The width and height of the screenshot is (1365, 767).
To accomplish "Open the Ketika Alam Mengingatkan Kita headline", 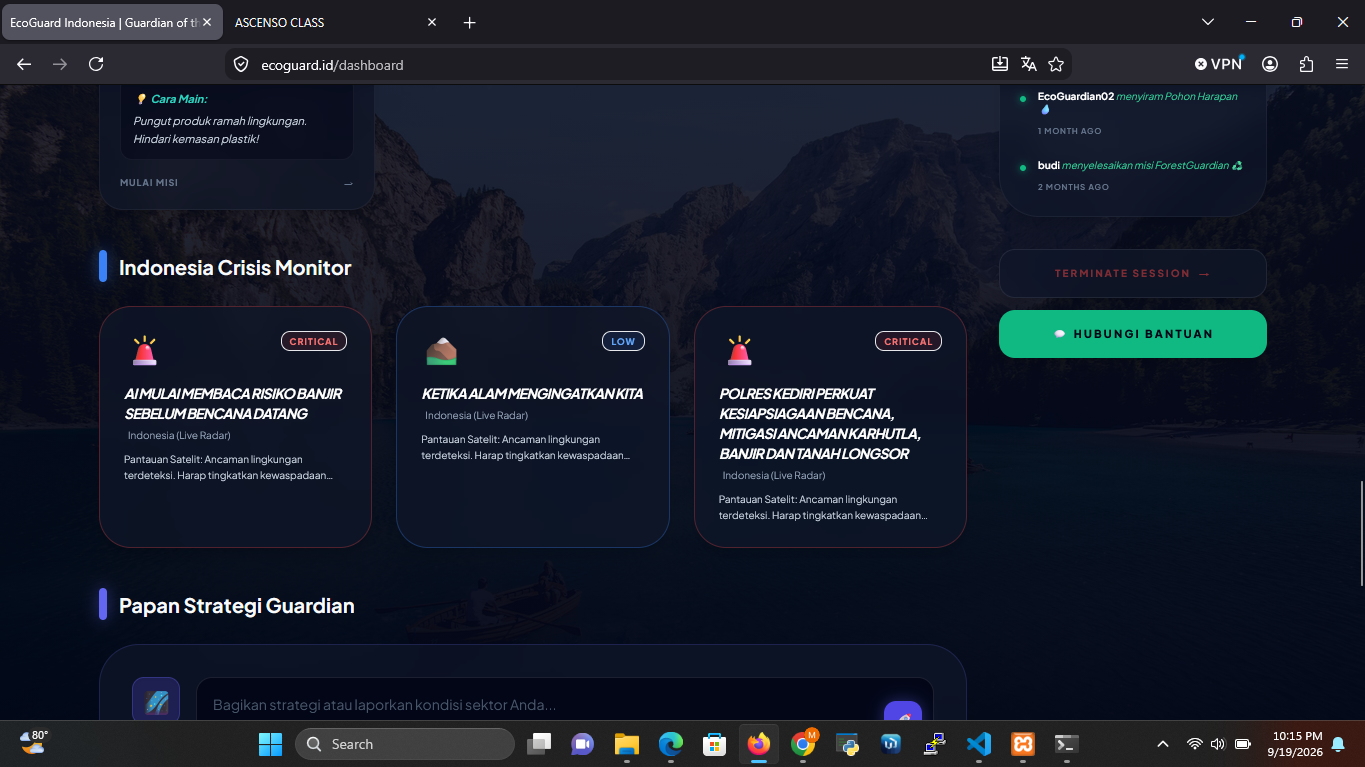I will point(532,394).
